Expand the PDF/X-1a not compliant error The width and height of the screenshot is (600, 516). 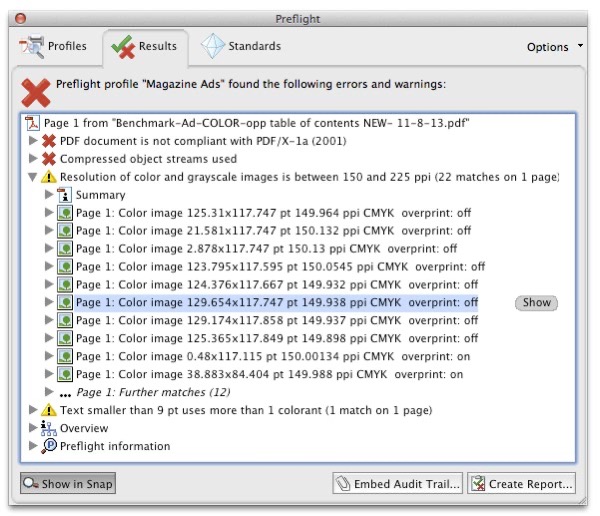pyautogui.click(x=33, y=140)
